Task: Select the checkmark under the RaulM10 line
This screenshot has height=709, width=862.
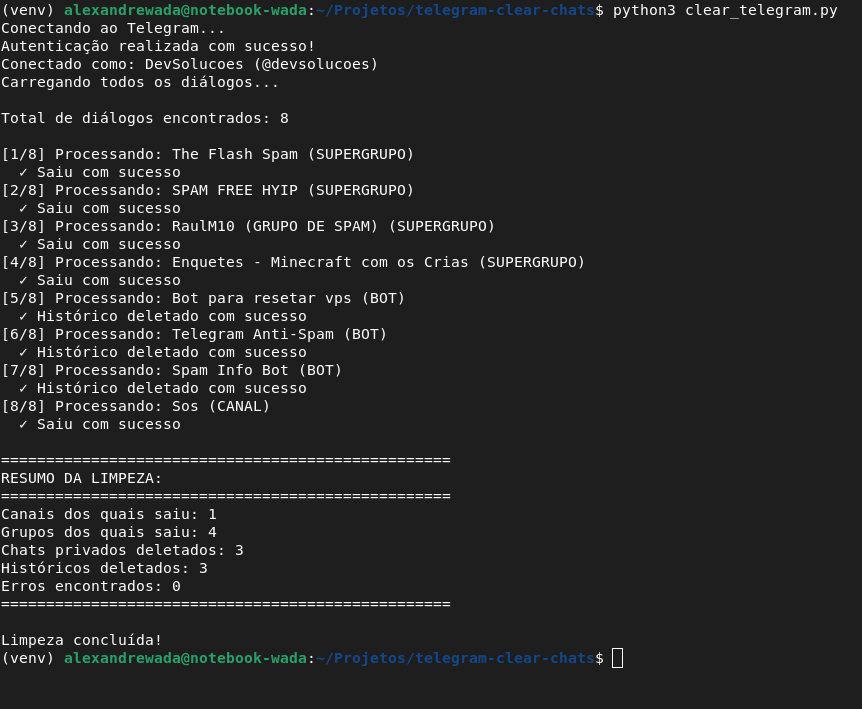Action: (x=23, y=244)
